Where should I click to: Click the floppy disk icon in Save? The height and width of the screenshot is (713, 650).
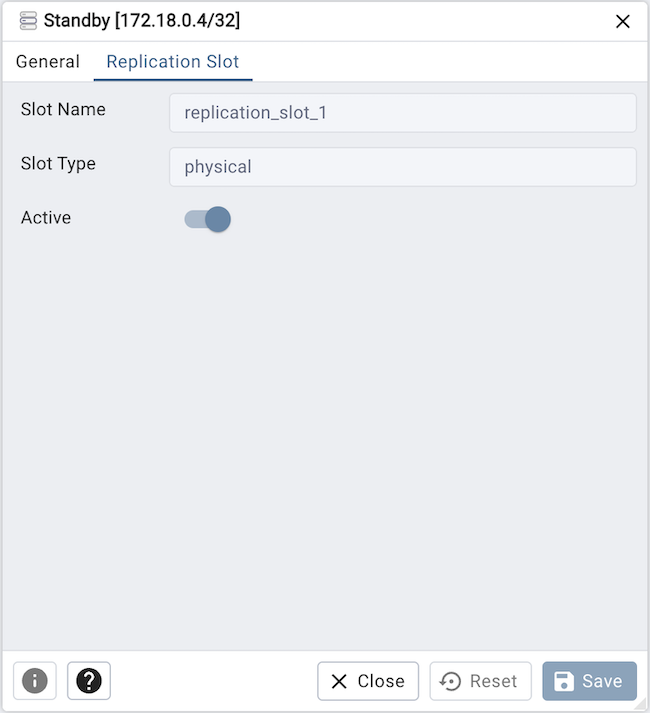tap(564, 681)
